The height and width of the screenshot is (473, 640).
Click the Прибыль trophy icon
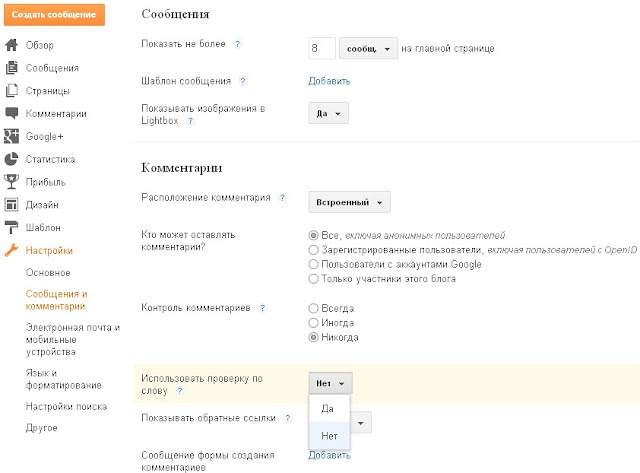(11, 182)
